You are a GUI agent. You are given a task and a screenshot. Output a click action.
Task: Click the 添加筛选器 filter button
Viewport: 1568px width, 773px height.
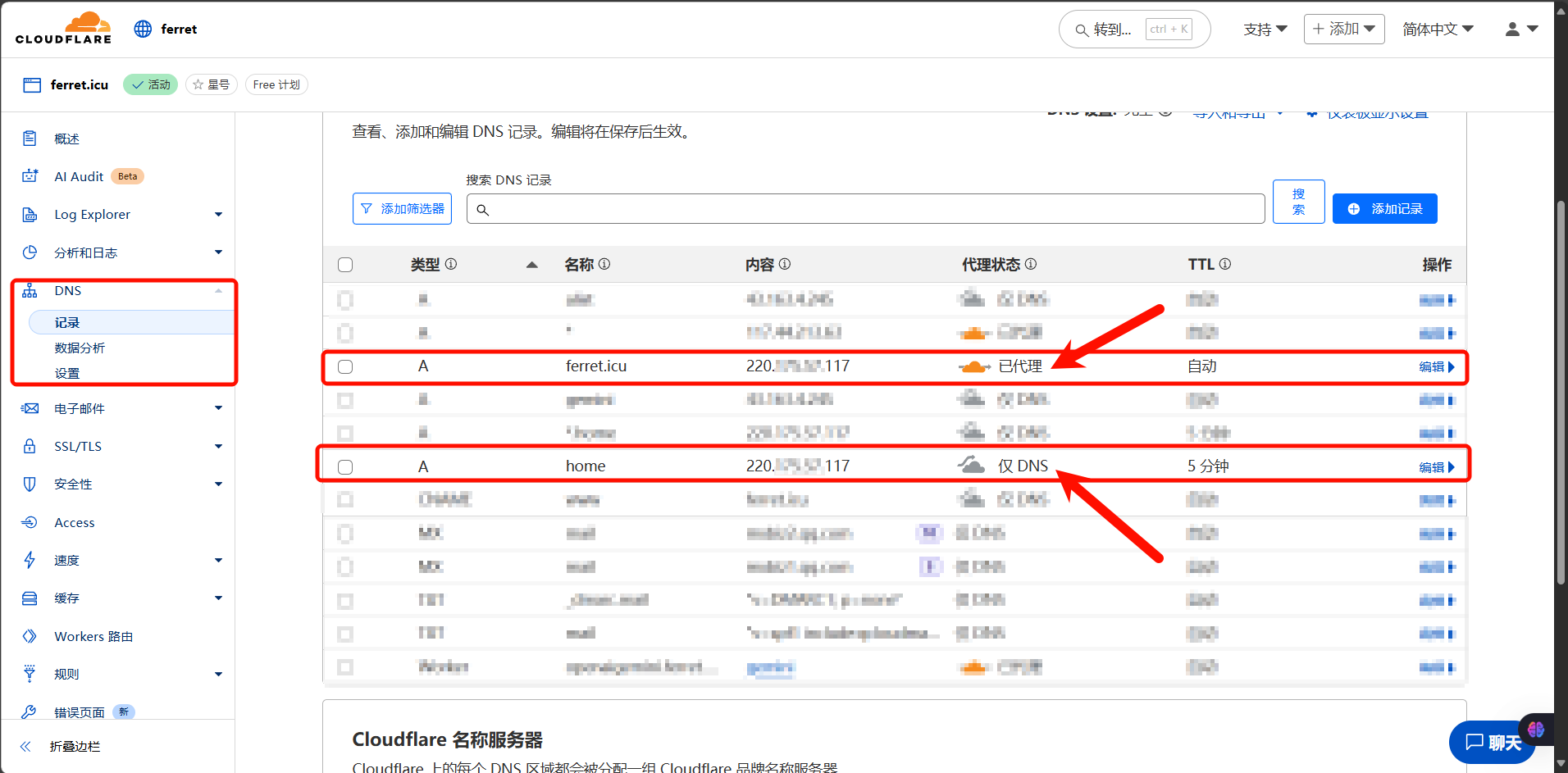402,208
